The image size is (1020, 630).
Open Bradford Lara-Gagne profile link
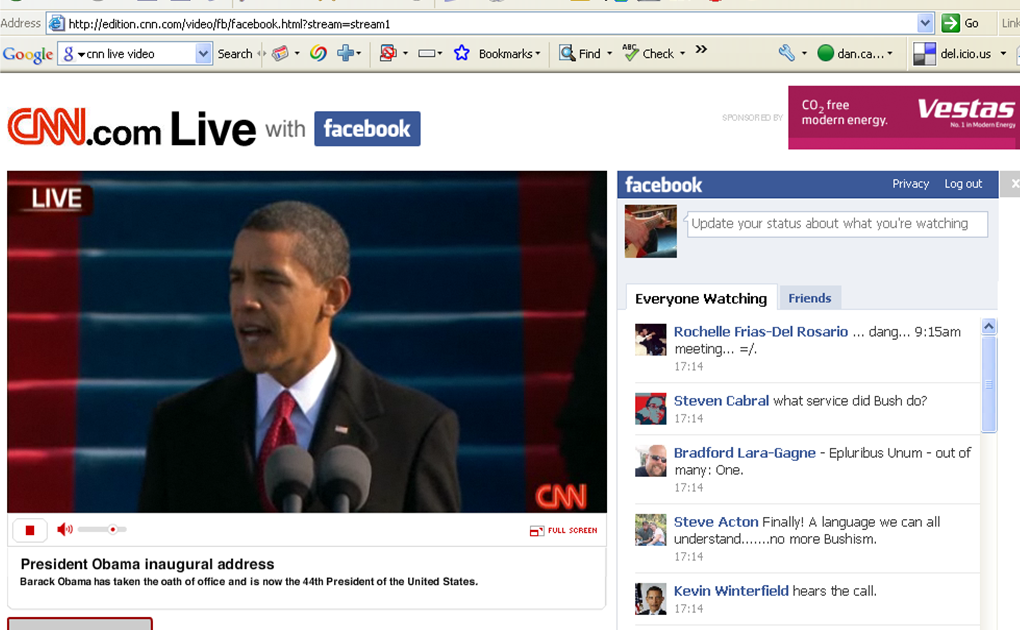[x=744, y=453]
